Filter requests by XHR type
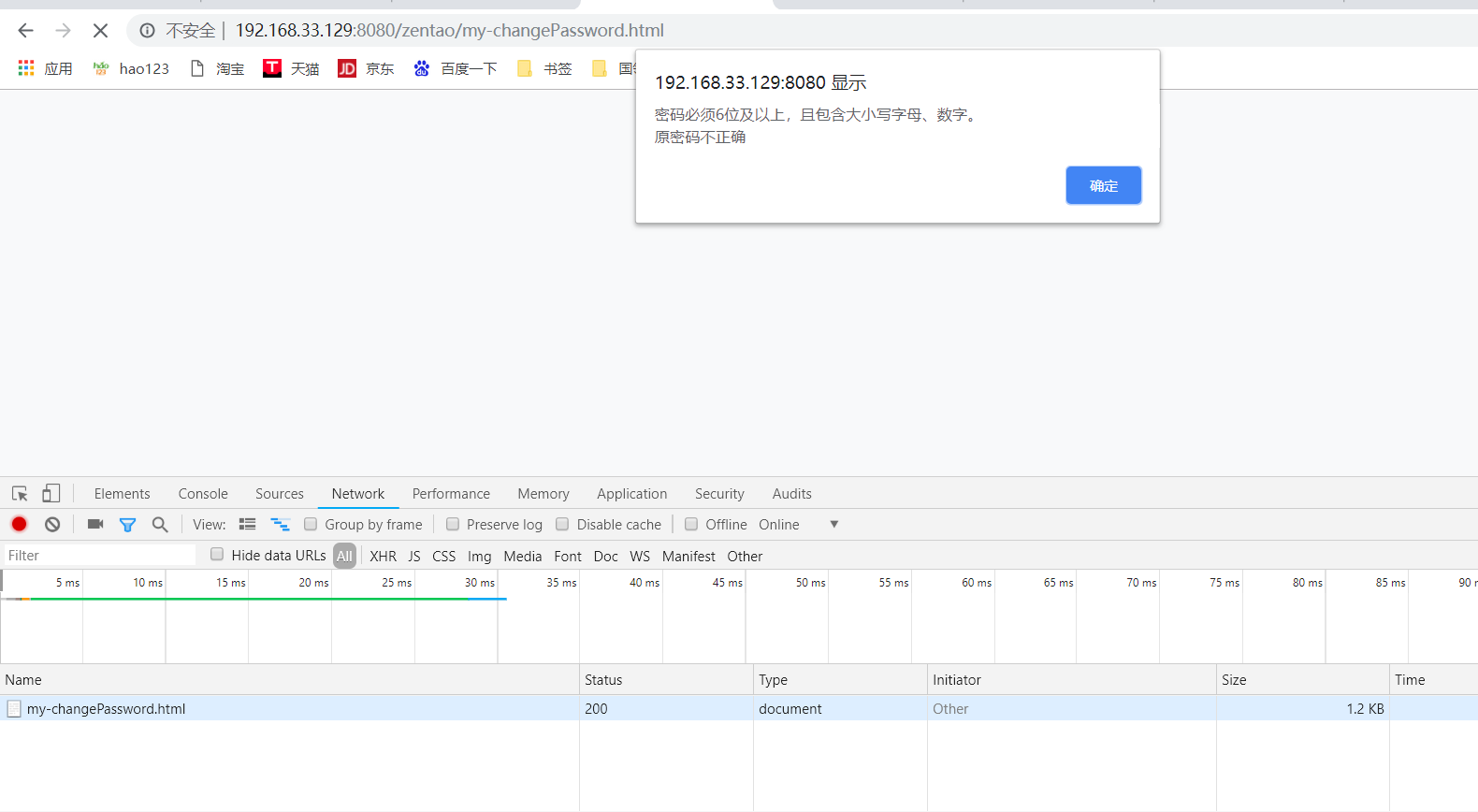Image resolution: width=1478 pixels, height=812 pixels. pos(383,556)
